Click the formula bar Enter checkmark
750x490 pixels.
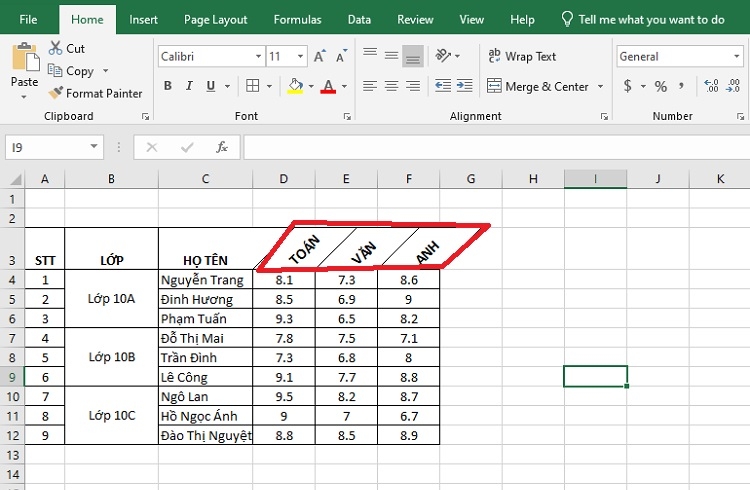click(x=187, y=147)
